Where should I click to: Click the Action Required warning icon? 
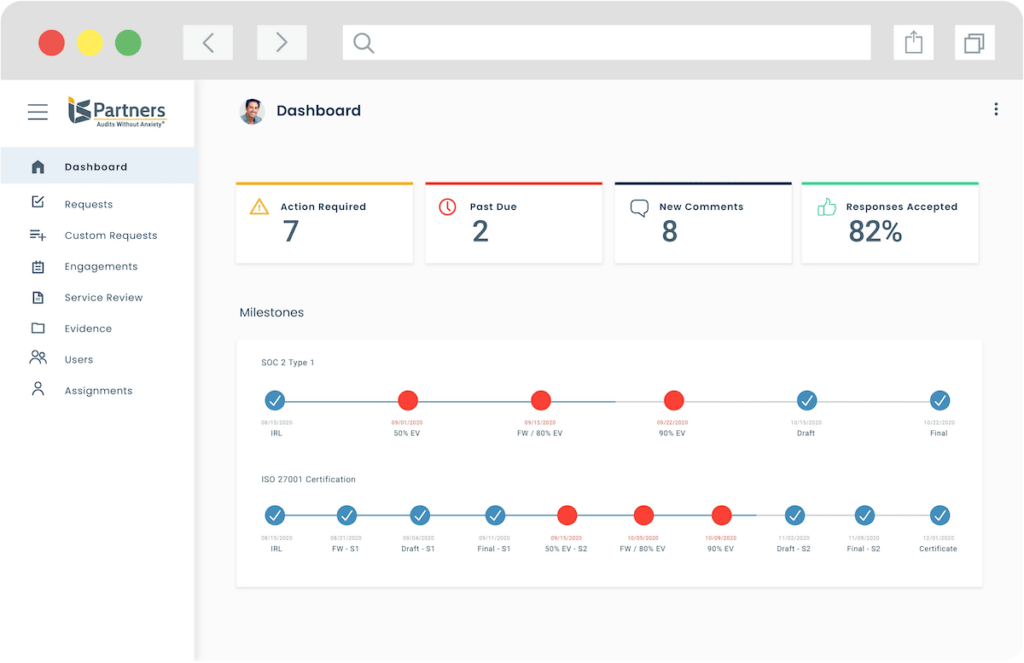[x=259, y=206]
